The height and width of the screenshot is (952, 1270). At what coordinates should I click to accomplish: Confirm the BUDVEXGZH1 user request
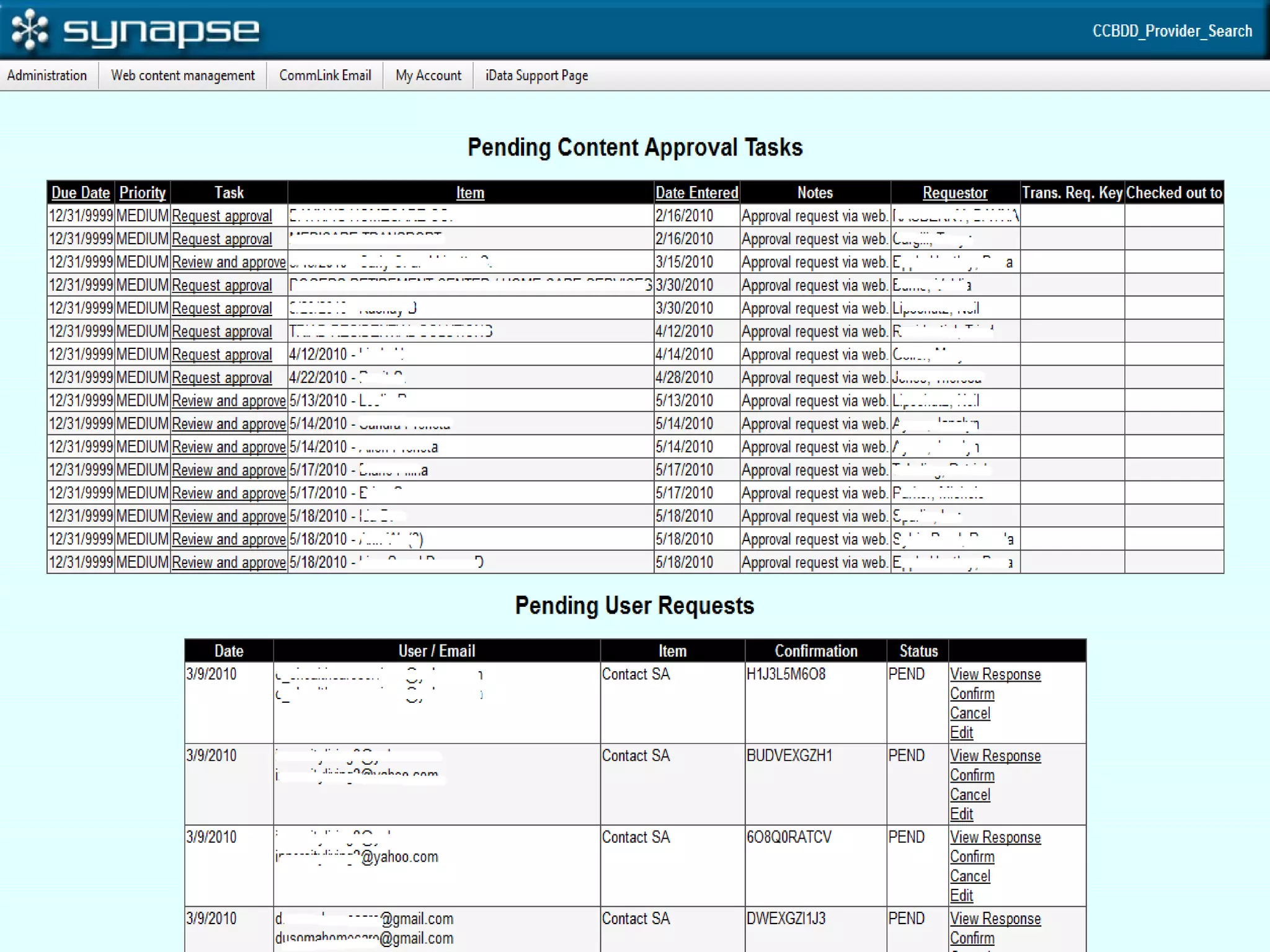[972, 775]
